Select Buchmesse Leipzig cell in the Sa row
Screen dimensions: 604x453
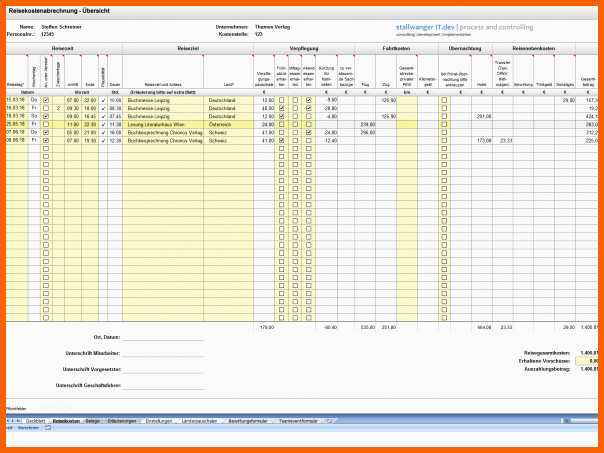[163, 116]
